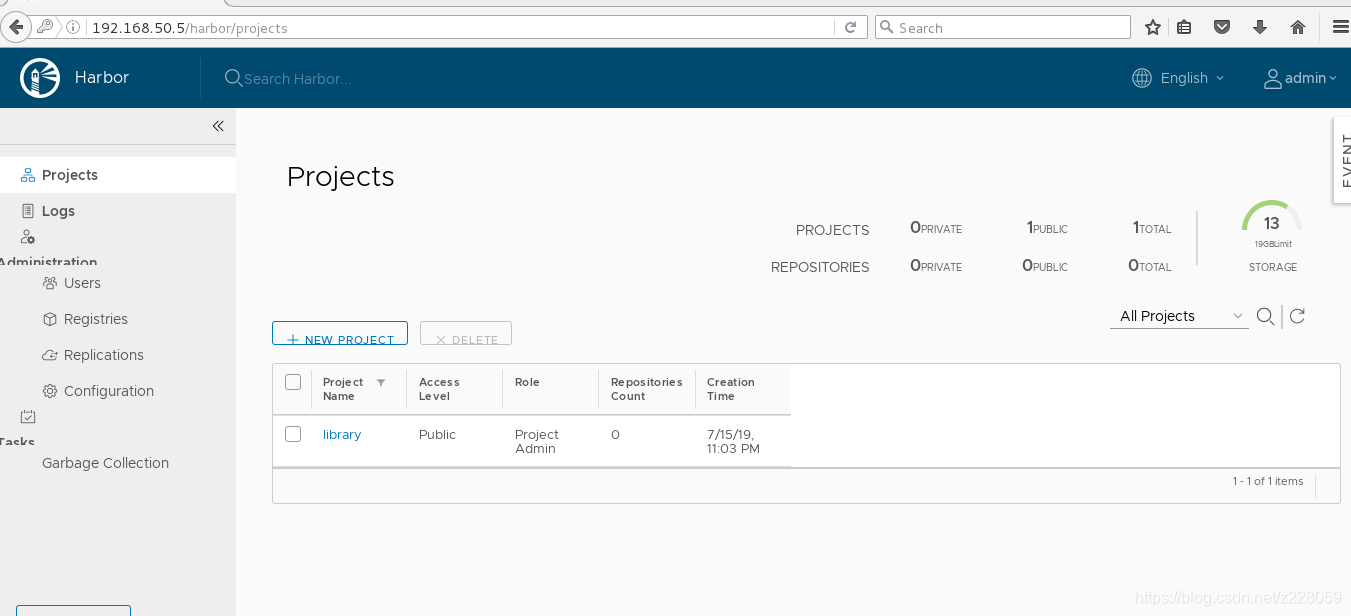Toggle the select-all projects checkbox
1351x616 pixels.
(293, 382)
